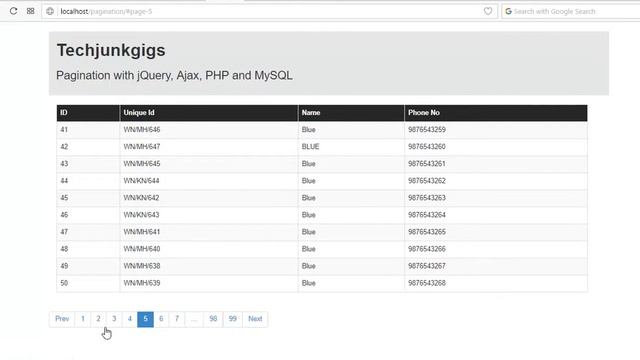Jump to pagination page 99
Screen dimensions: 640x360
[x=233, y=319]
